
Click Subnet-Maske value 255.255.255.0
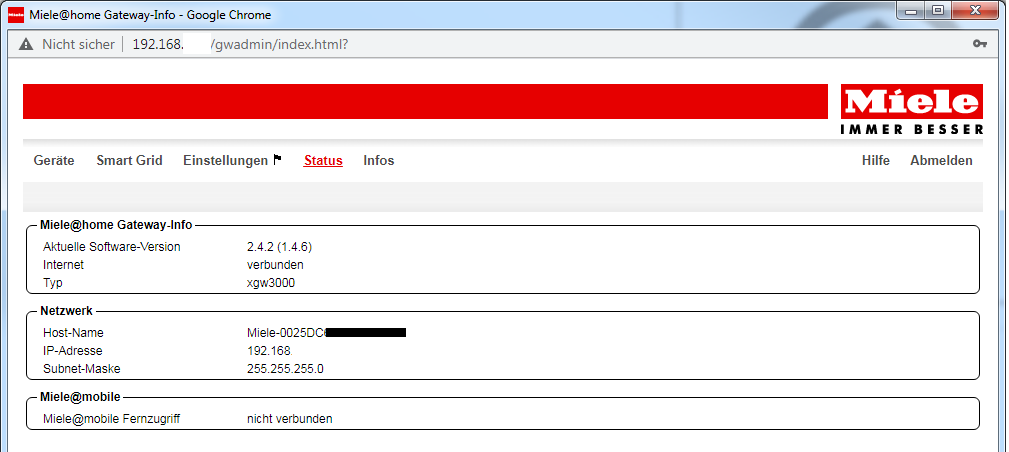tap(285, 369)
